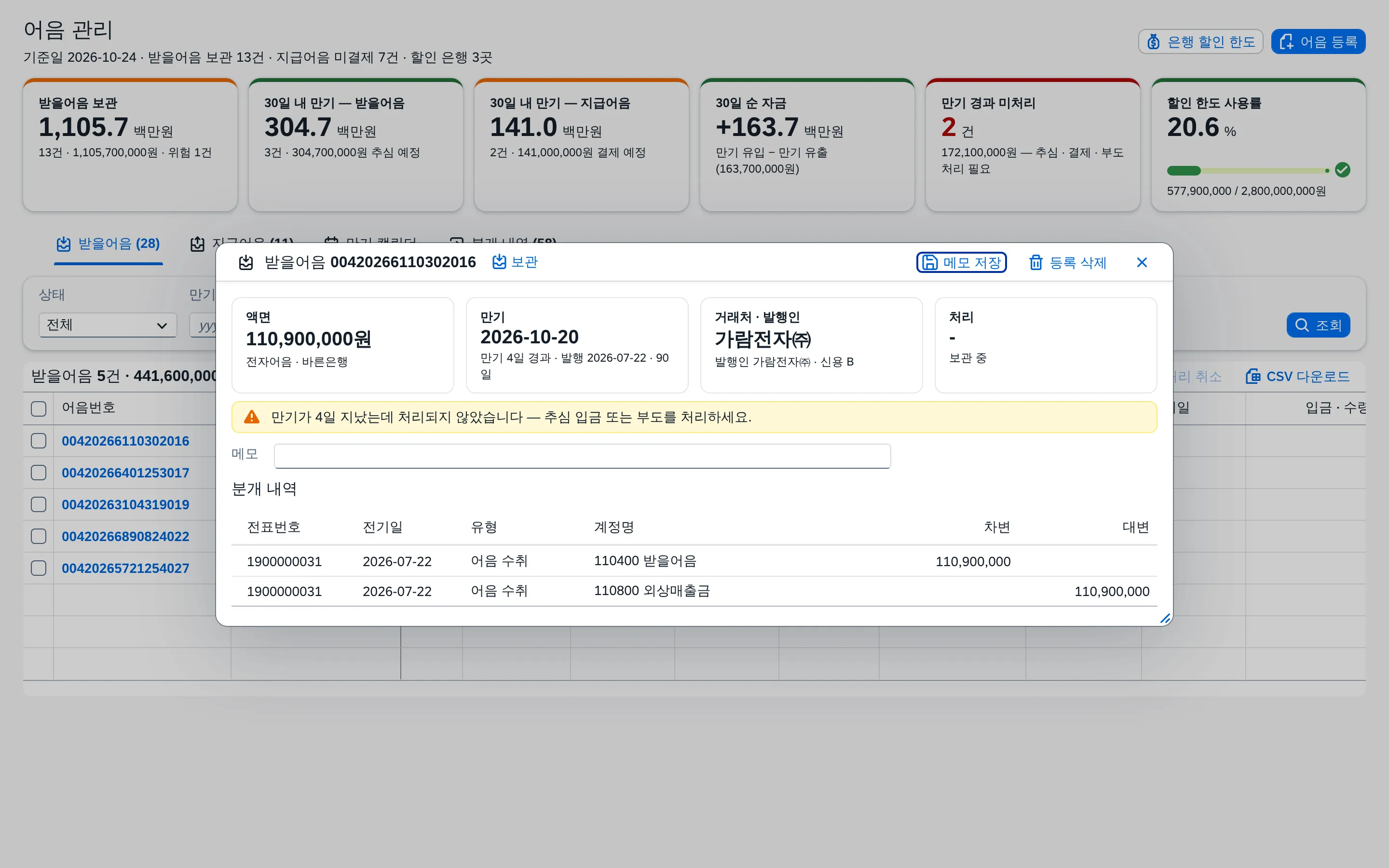Click the search magnifier icon in 조회

point(1302,325)
